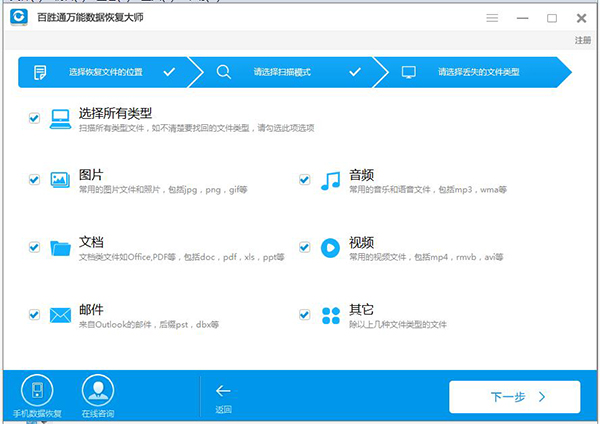The width and height of the screenshot is (600, 424).
Task: Toggle the 图片 checkbox
Action: point(34,179)
